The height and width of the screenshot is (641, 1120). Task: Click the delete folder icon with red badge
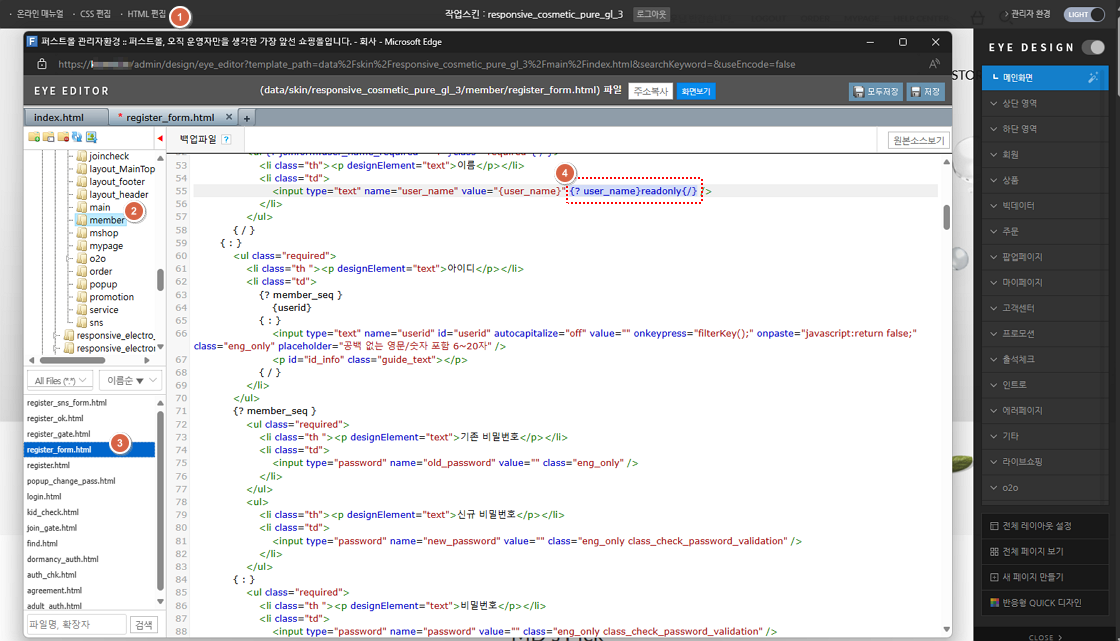tap(63, 138)
